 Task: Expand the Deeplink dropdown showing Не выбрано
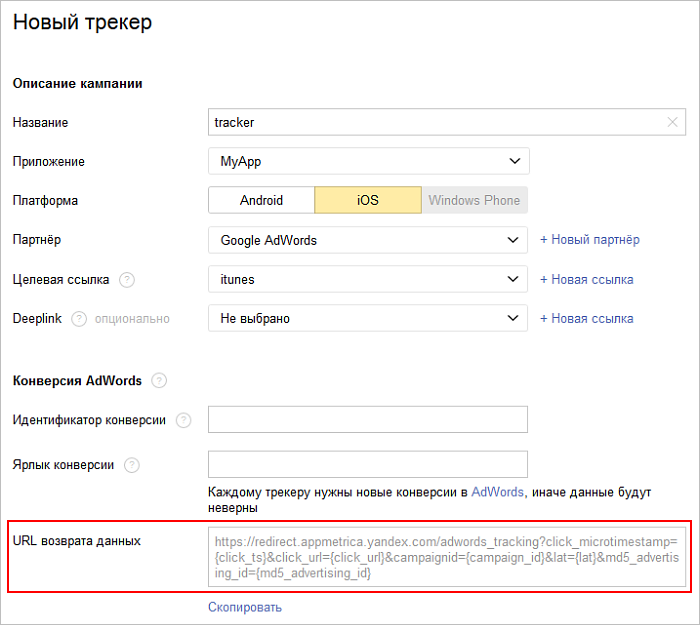(368, 318)
